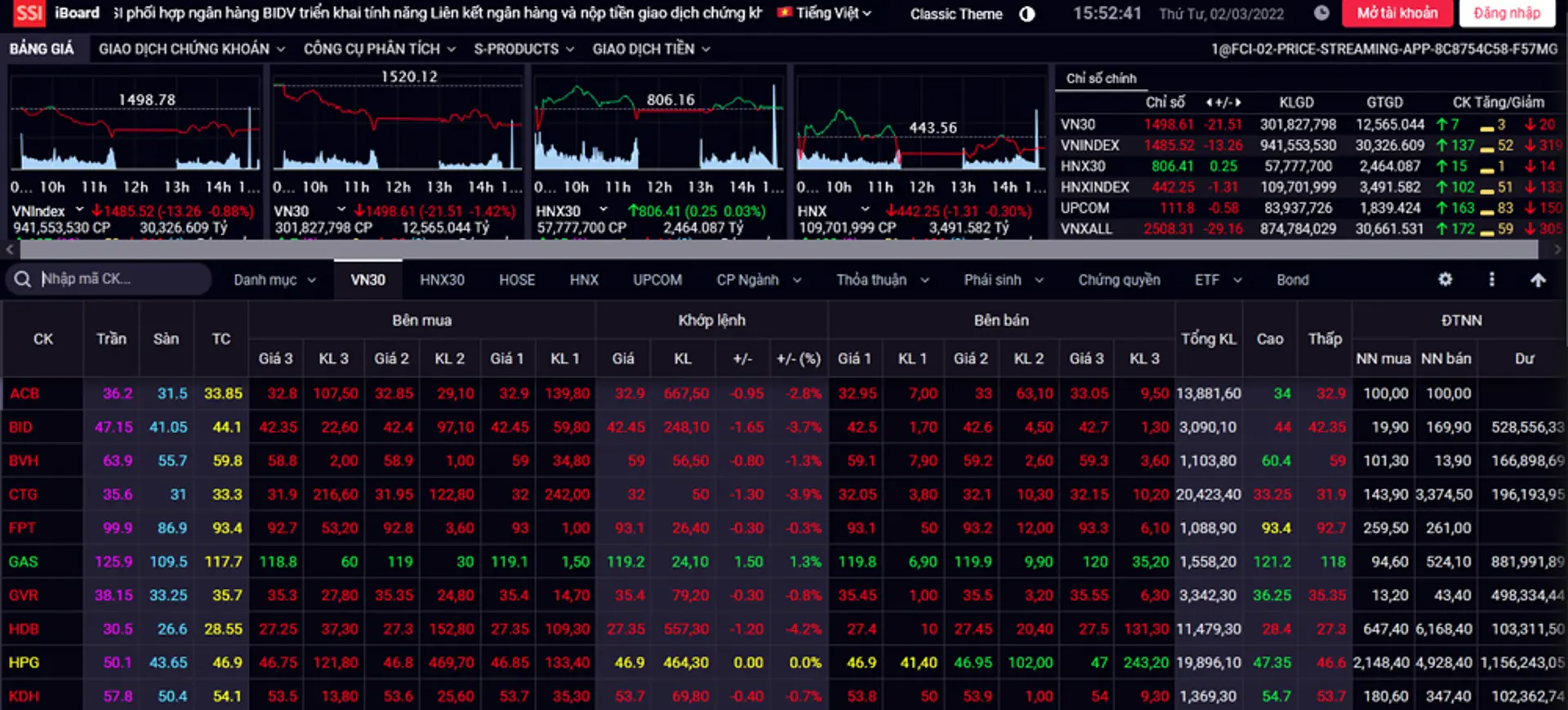Click the +/- (%) column header

coord(799,358)
